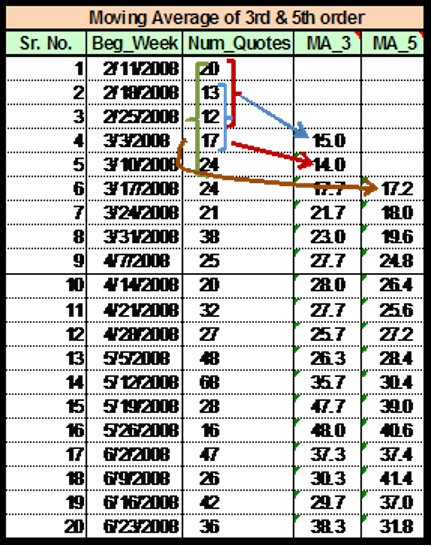Click Num_Quotes value '42' in row 19
The width and height of the screenshot is (432, 546).
click(x=238, y=502)
